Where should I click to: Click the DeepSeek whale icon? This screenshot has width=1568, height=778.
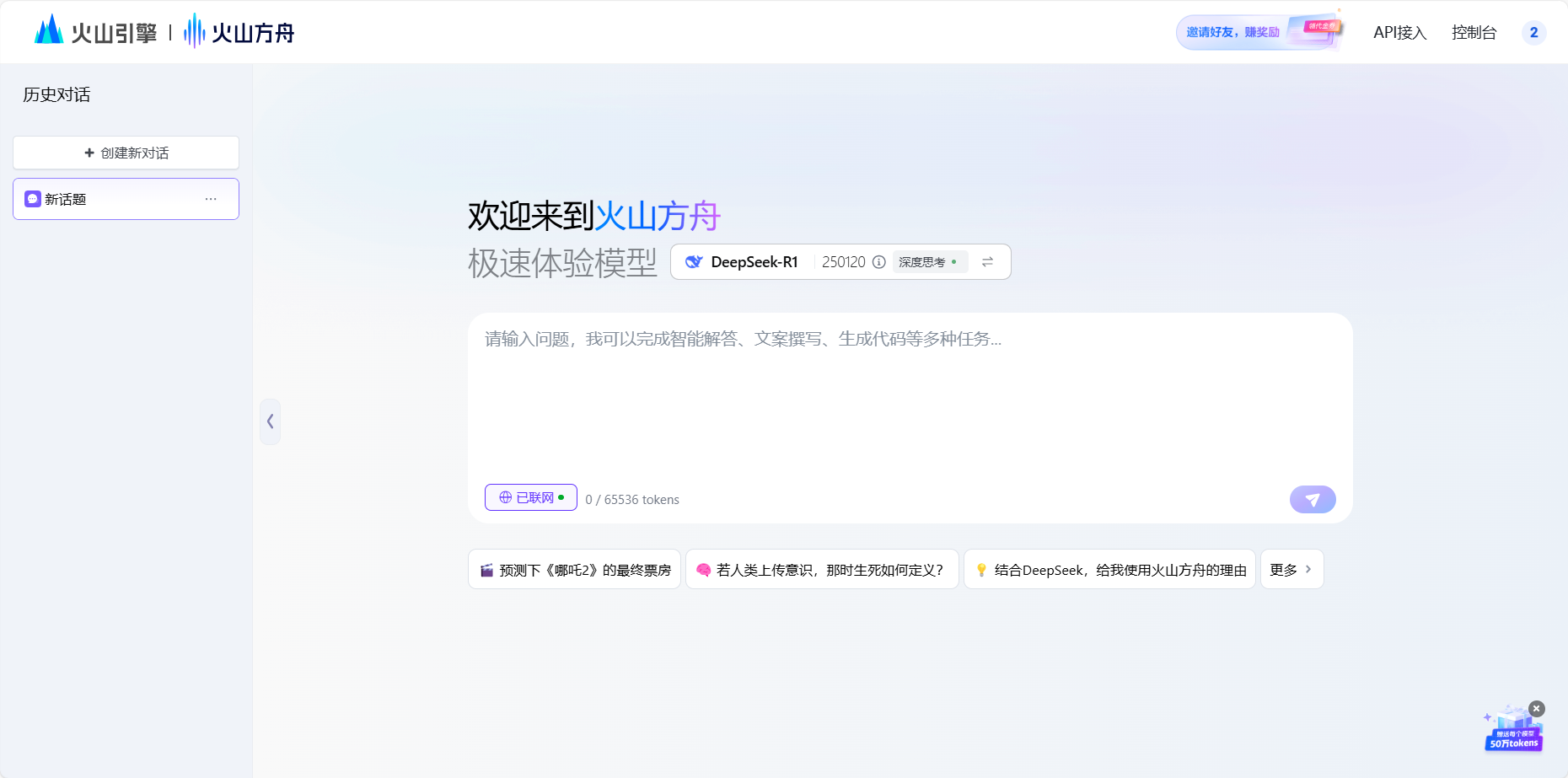[694, 262]
